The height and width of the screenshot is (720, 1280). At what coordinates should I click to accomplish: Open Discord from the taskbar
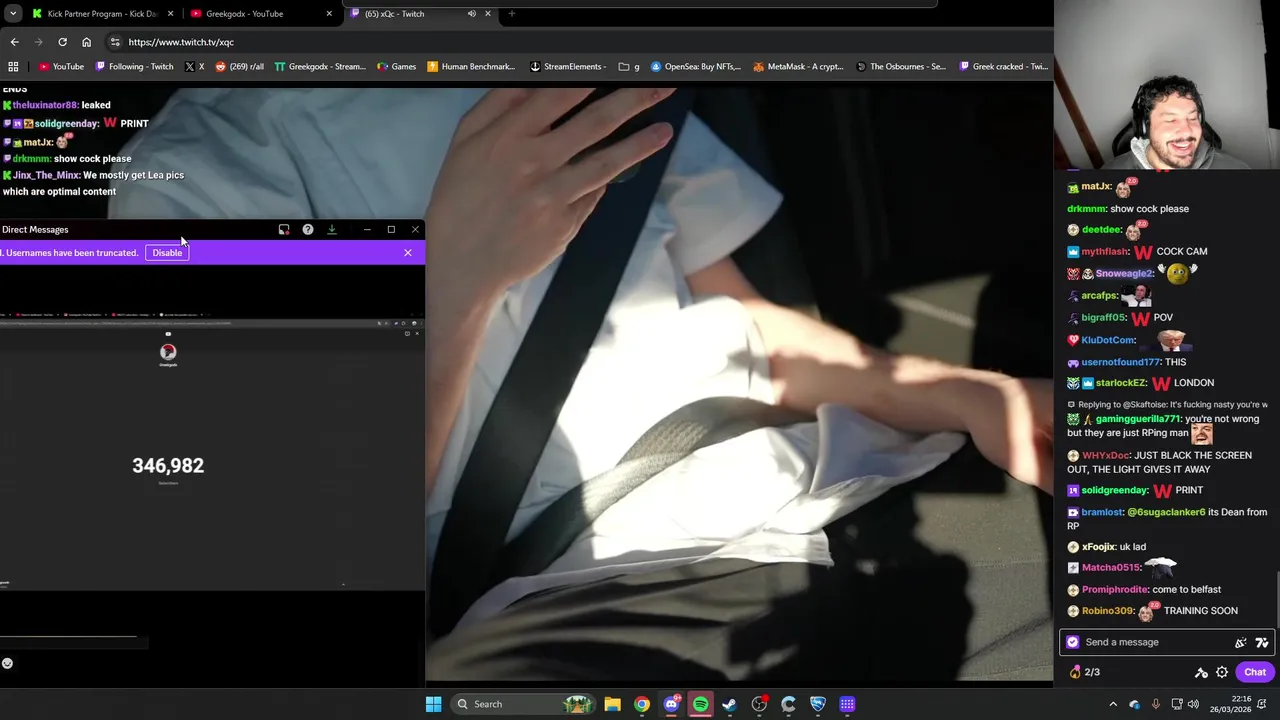[671, 704]
